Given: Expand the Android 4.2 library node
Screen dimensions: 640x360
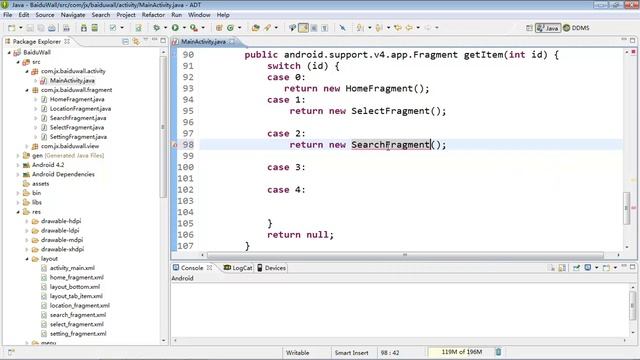Looking at the screenshot, I should [18, 165].
